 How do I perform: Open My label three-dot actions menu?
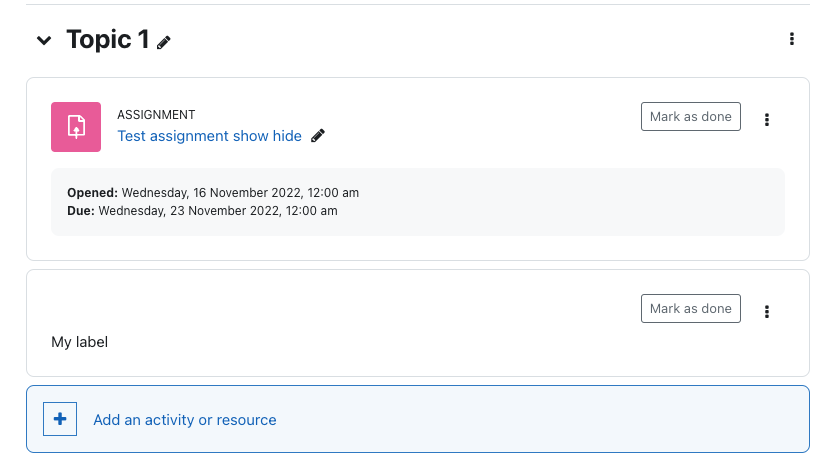pyautogui.click(x=767, y=312)
